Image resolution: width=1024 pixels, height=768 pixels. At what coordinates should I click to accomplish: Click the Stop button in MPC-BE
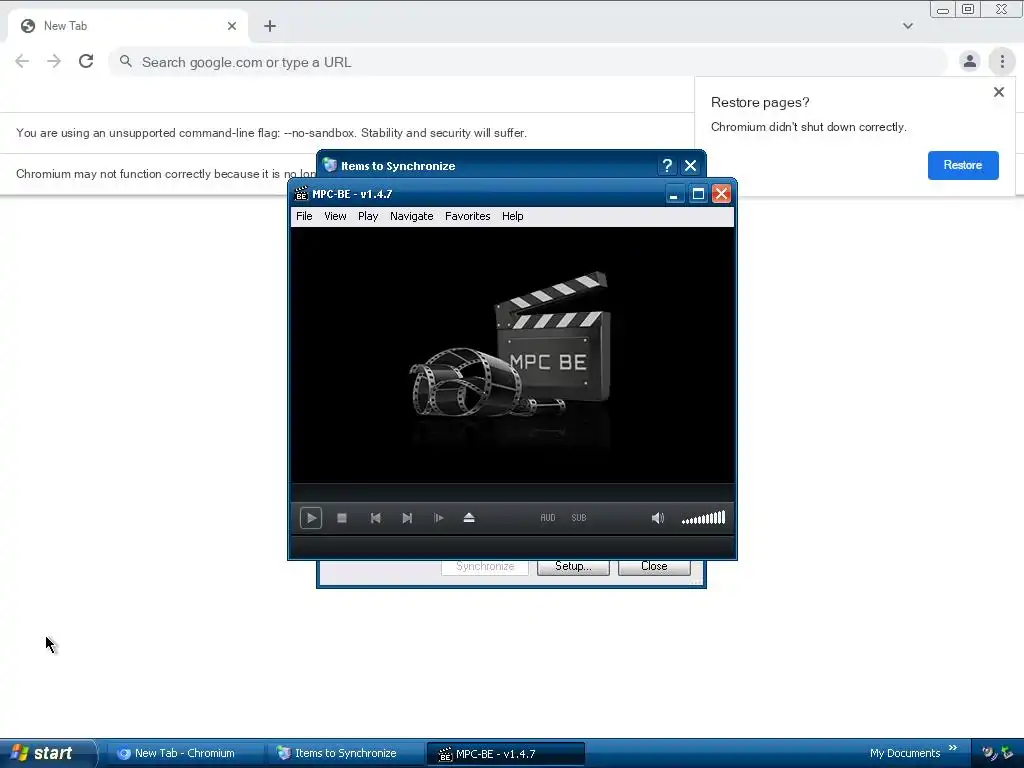pyautogui.click(x=342, y=518)
